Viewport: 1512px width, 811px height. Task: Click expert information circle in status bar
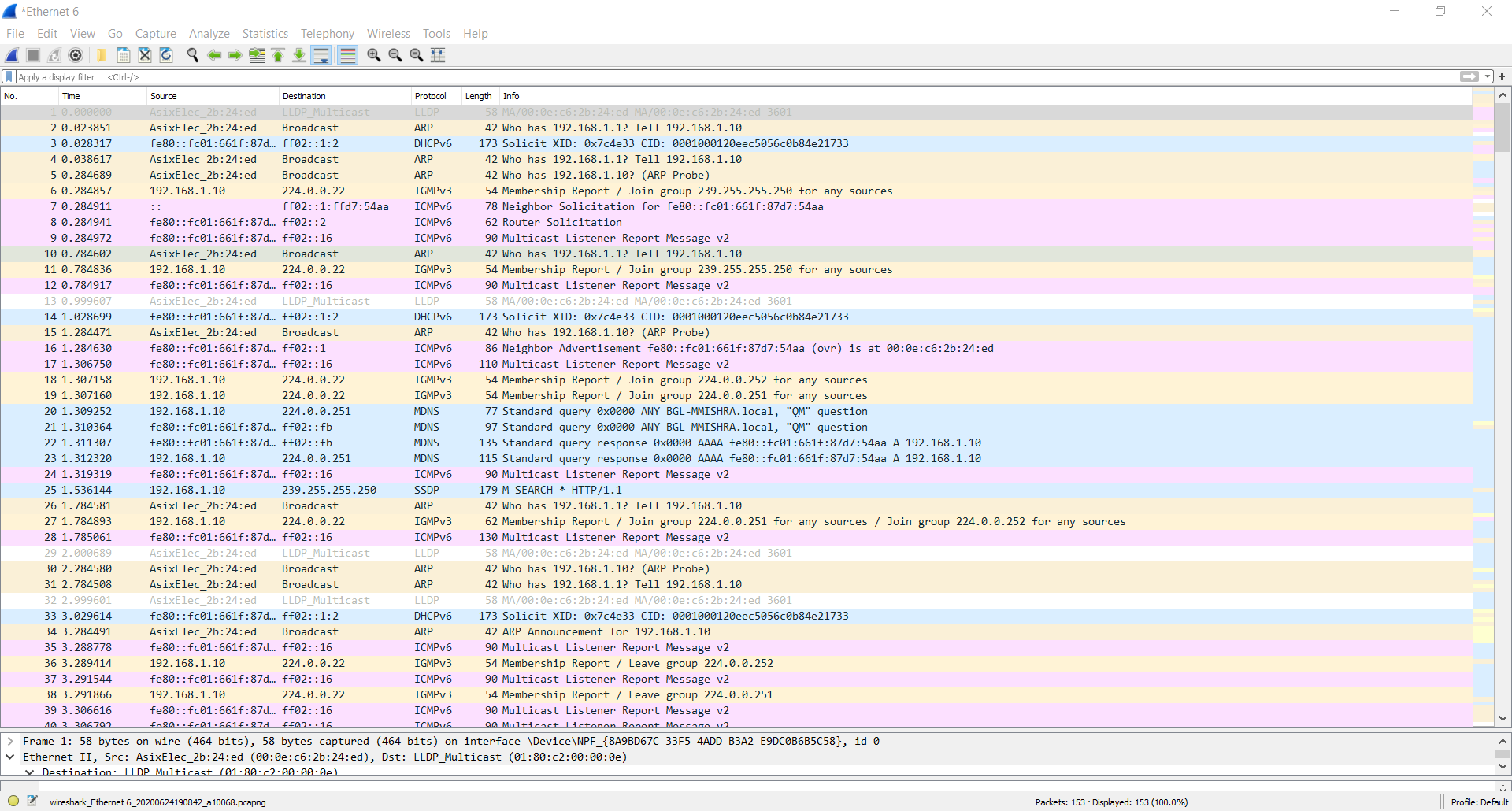pos(13,802)
